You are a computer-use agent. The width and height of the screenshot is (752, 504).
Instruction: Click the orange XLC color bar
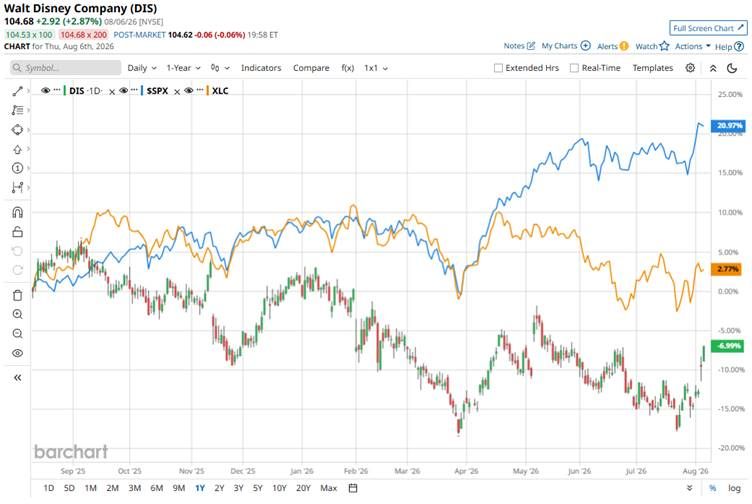click(x=208, y=91)
